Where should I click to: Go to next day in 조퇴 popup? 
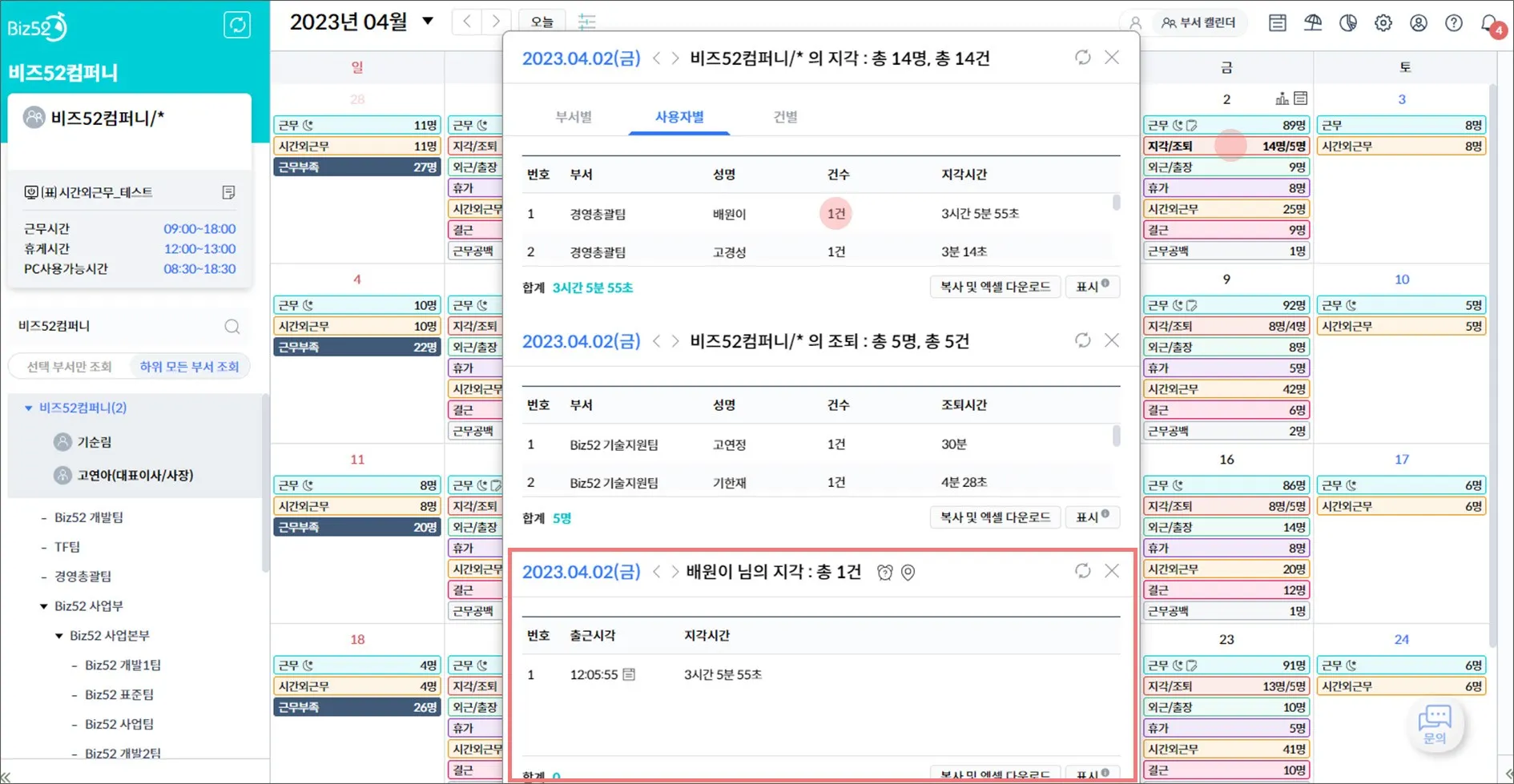[x=675, y=341]
